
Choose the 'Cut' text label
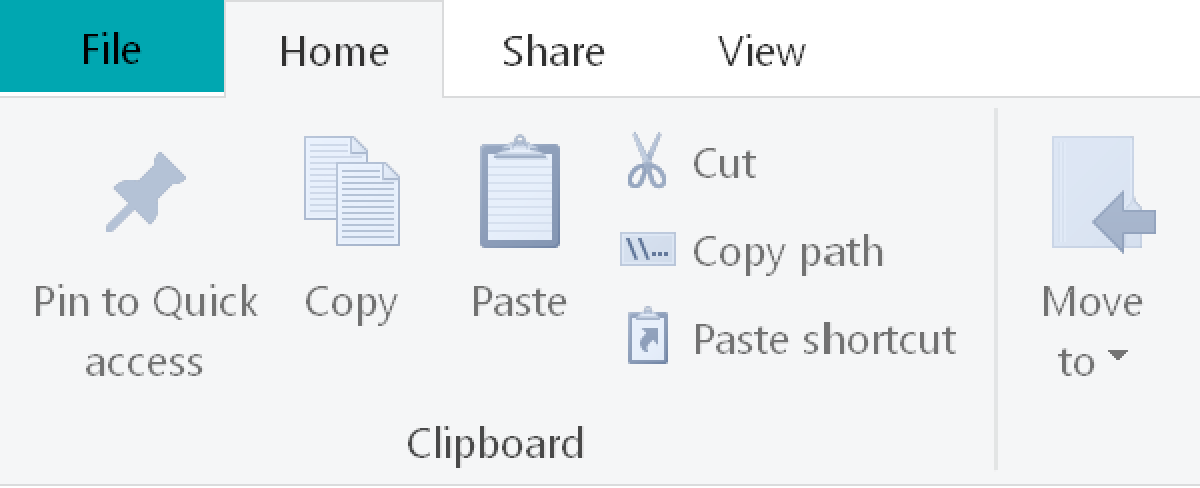click(x=724, y=163)
